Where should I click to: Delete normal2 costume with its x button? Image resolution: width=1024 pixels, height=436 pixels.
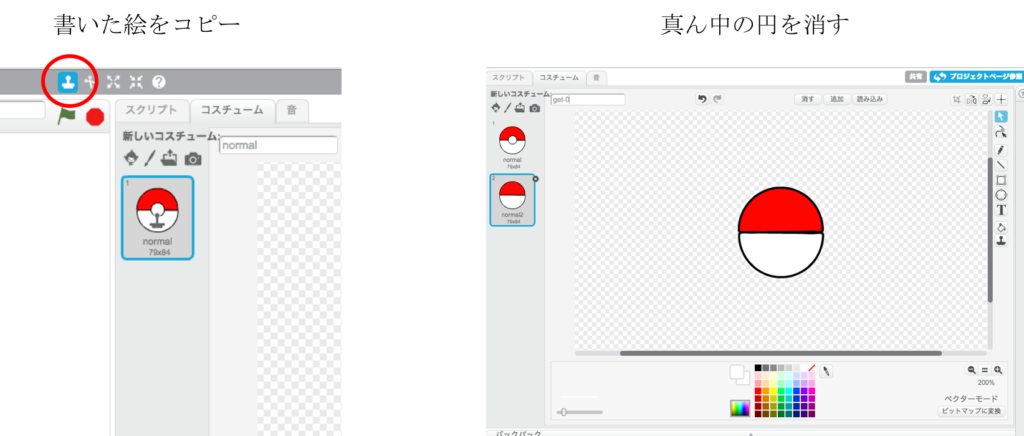[536, 178]
